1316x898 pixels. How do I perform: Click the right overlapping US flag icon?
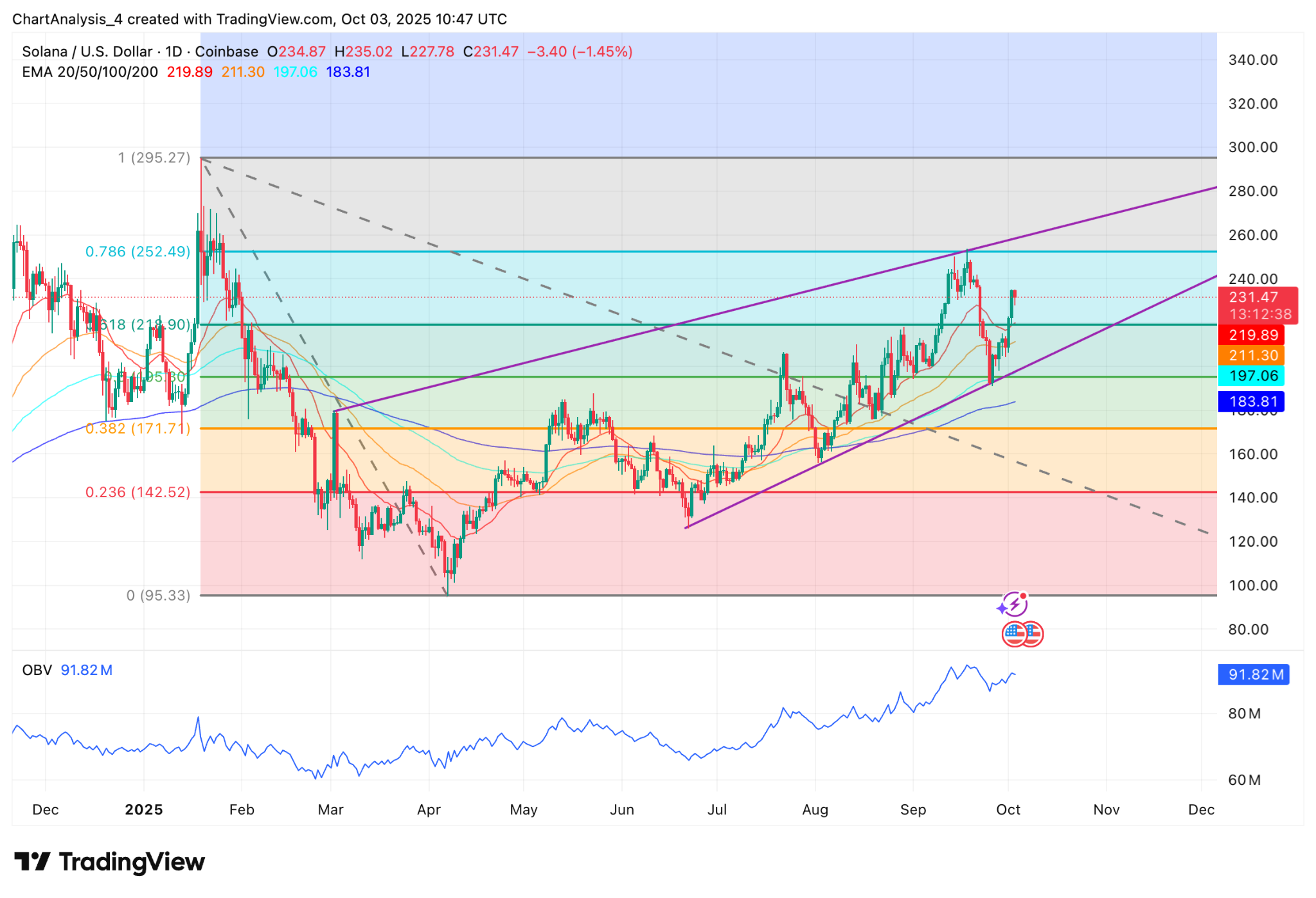click(x=1033, y=634)
